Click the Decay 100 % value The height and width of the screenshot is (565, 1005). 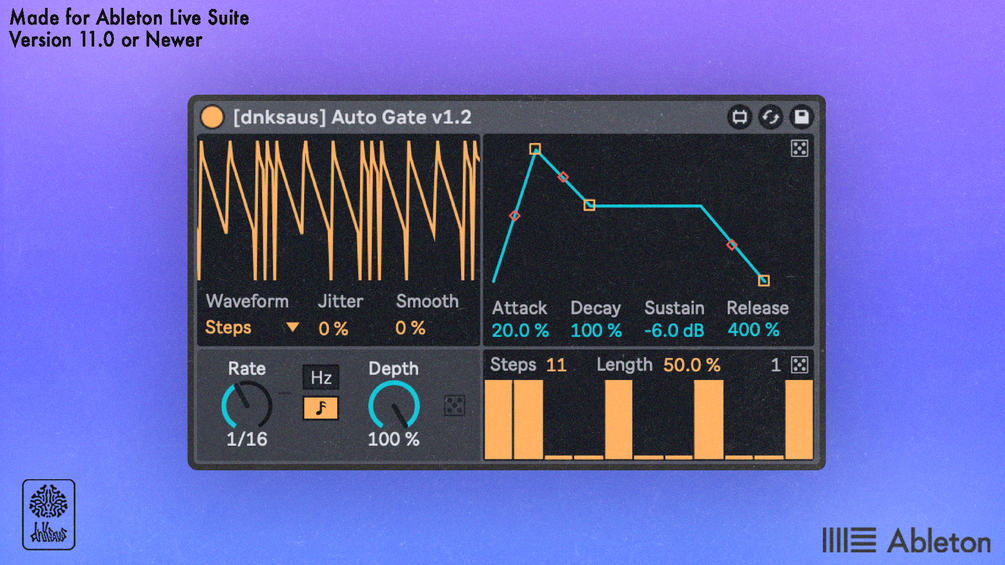[x=596, y=331]
